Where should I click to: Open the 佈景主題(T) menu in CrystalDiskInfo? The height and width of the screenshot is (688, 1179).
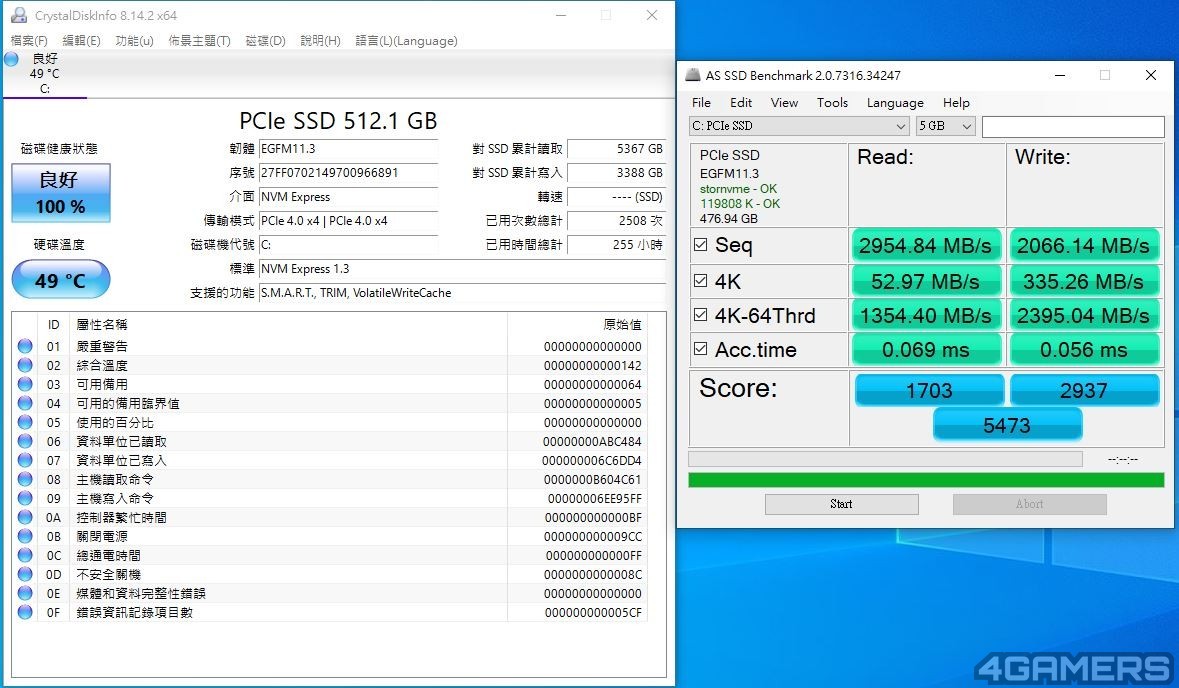(199, 41)
